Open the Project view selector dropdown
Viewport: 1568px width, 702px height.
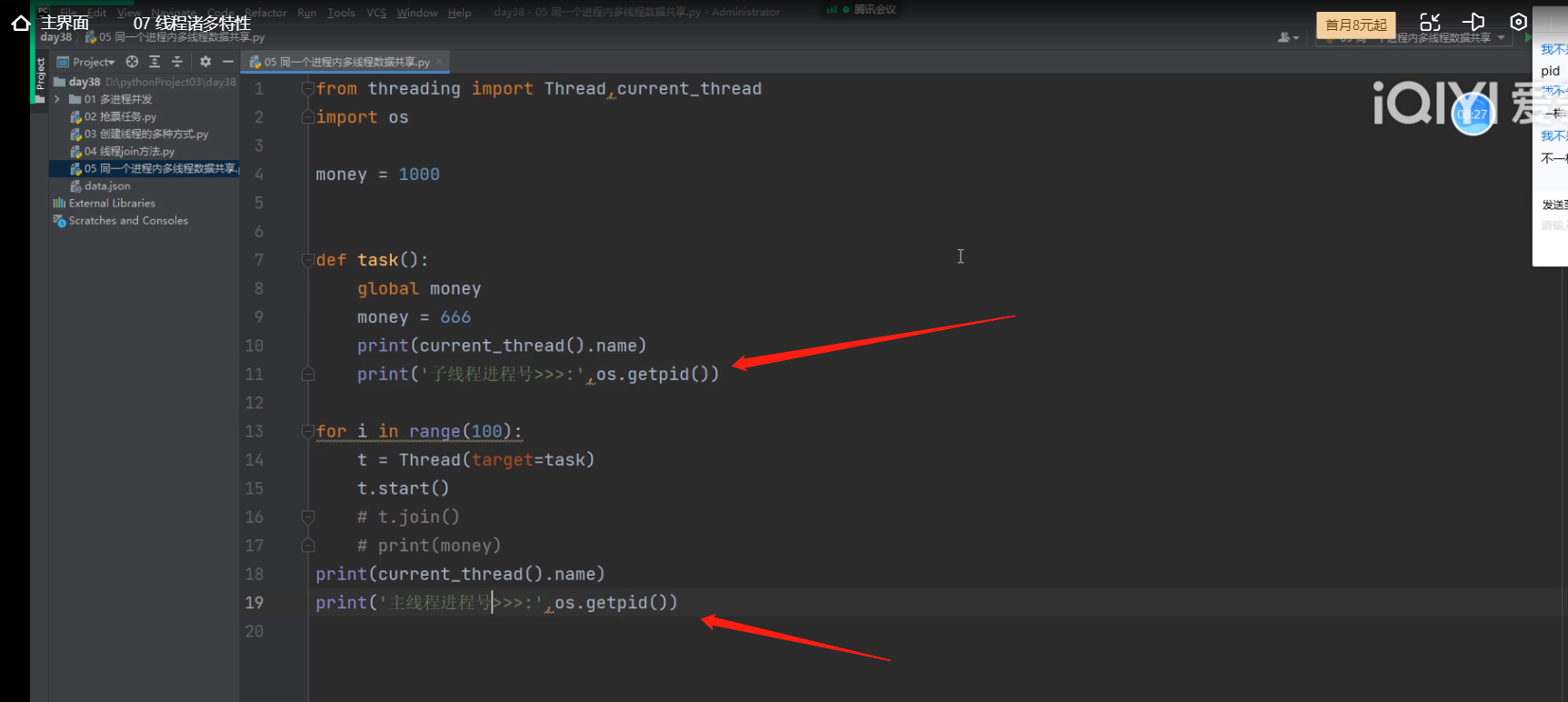click(x=86, y=62)
